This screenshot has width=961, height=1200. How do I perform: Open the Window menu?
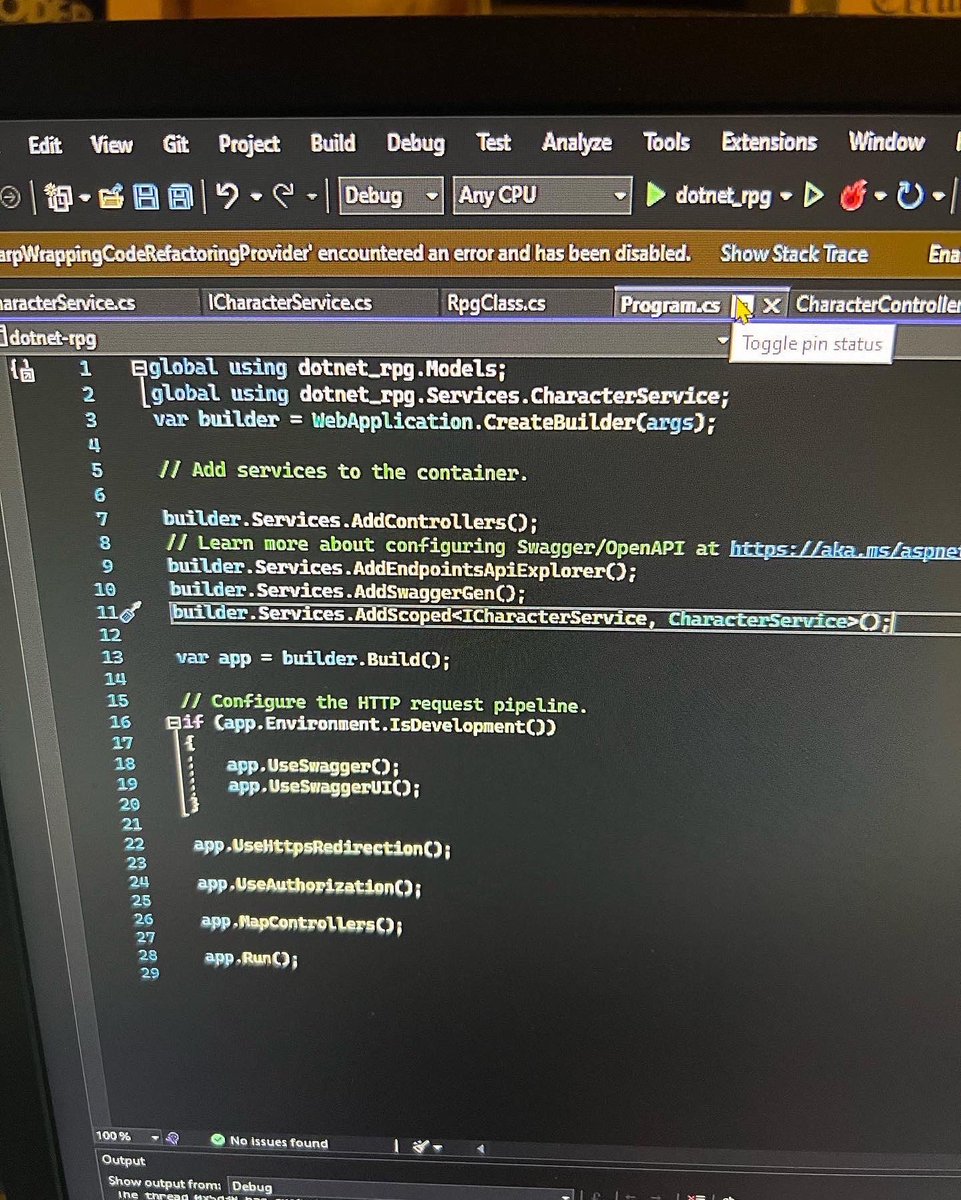(x=886, y=141)
